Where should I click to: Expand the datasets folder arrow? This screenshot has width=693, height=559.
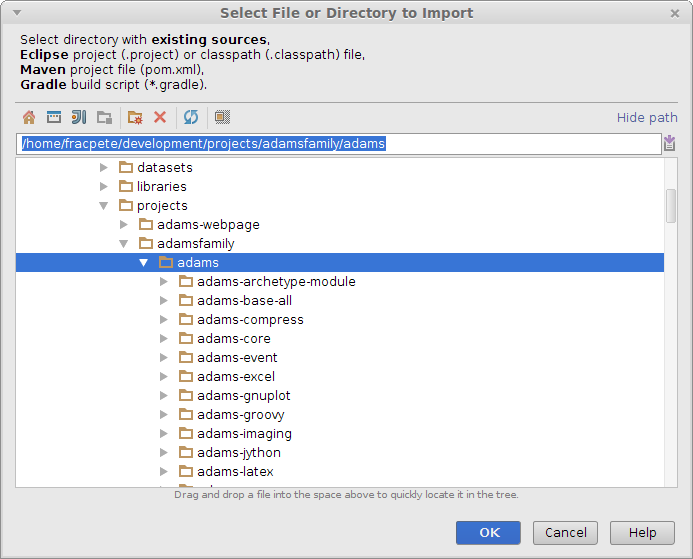pos(104,168)
